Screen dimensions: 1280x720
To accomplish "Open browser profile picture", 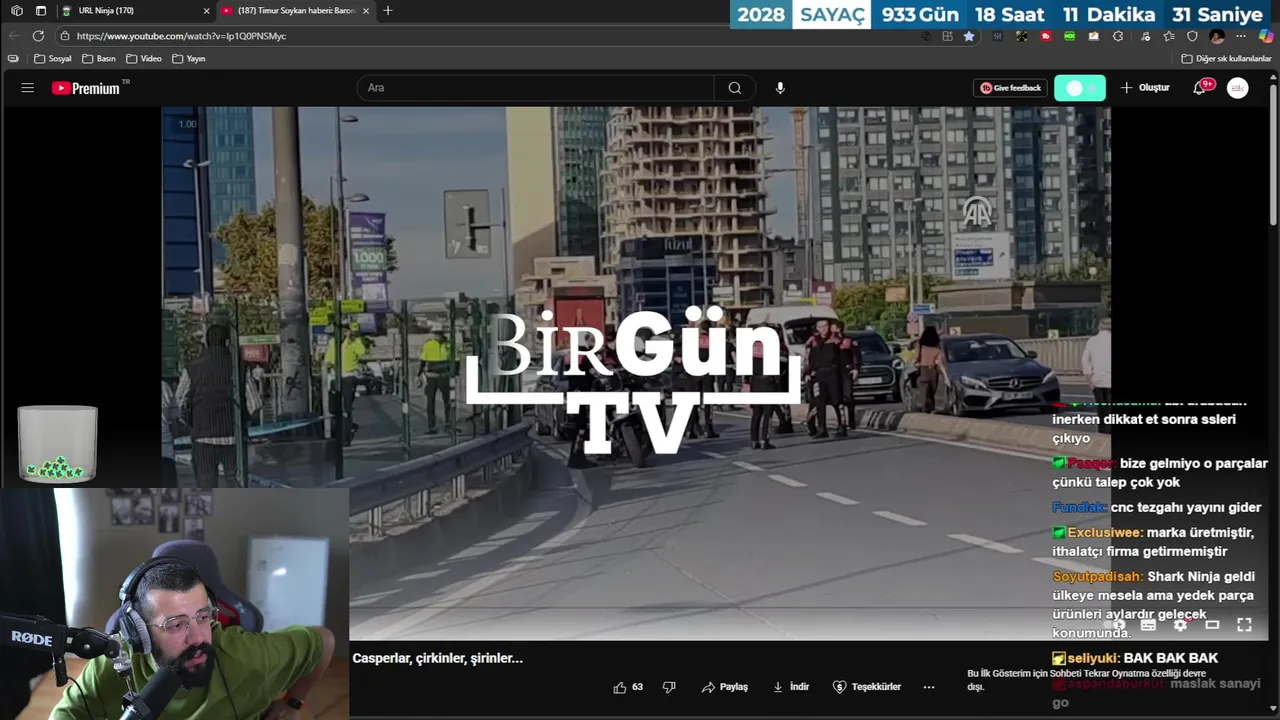I will (x=1217, y=36).
